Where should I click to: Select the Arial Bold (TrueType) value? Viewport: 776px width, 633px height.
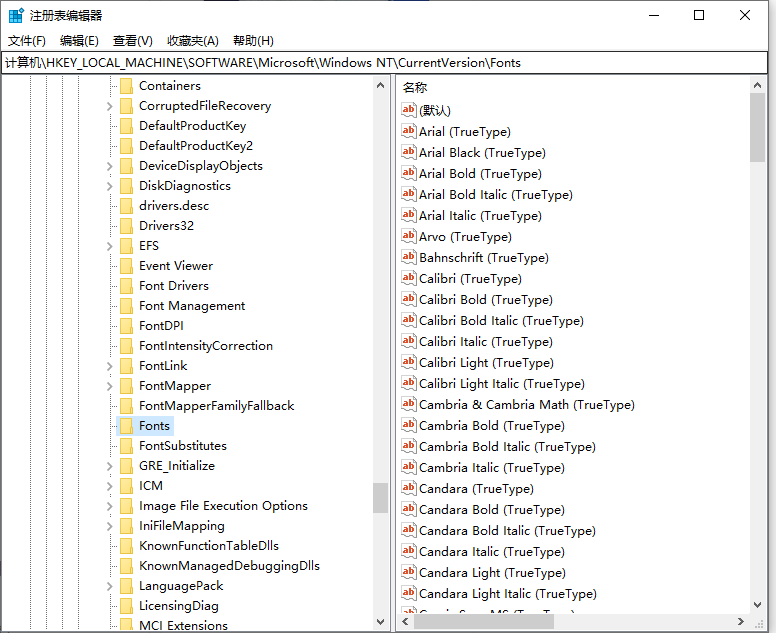click(481, 174)
